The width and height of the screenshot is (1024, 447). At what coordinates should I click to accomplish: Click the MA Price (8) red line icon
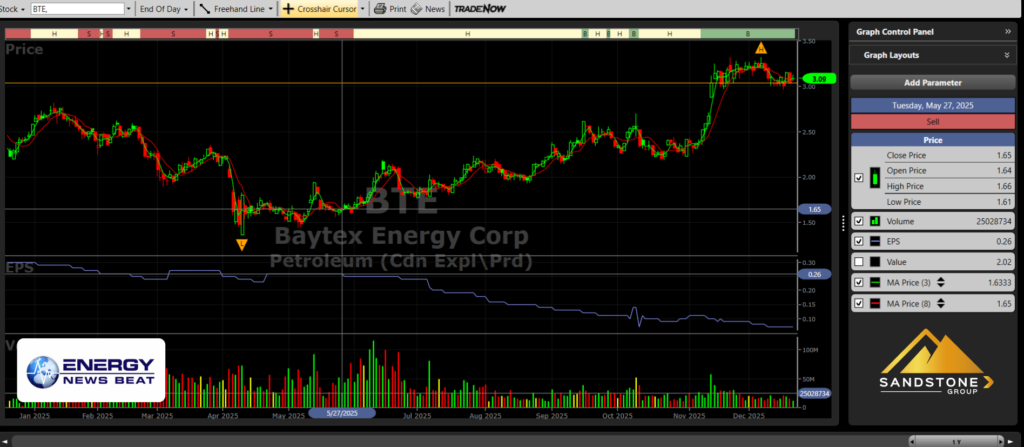(x=875, y=303)
